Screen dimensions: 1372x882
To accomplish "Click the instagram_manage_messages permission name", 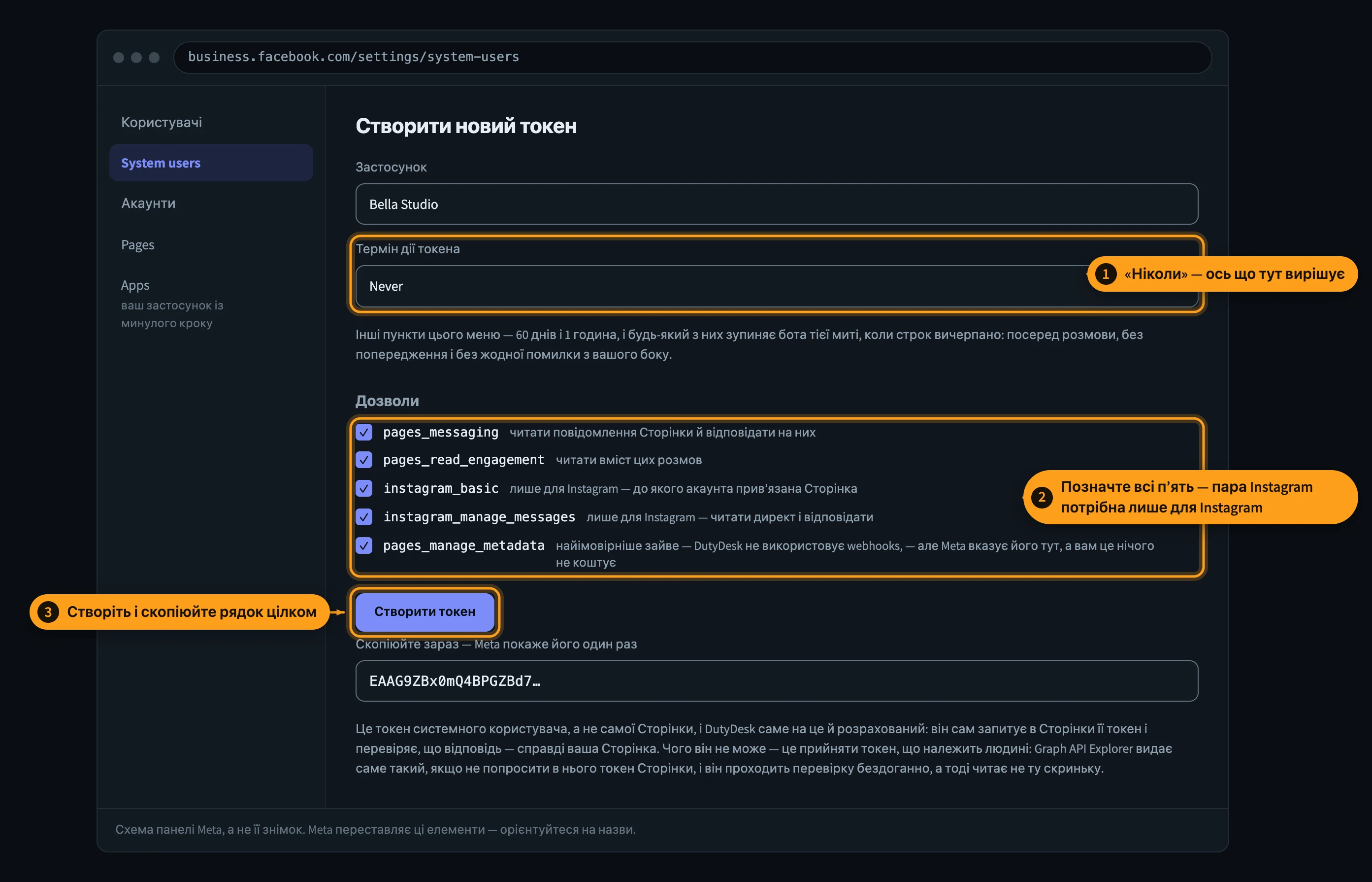I will [x=479, y=517].
